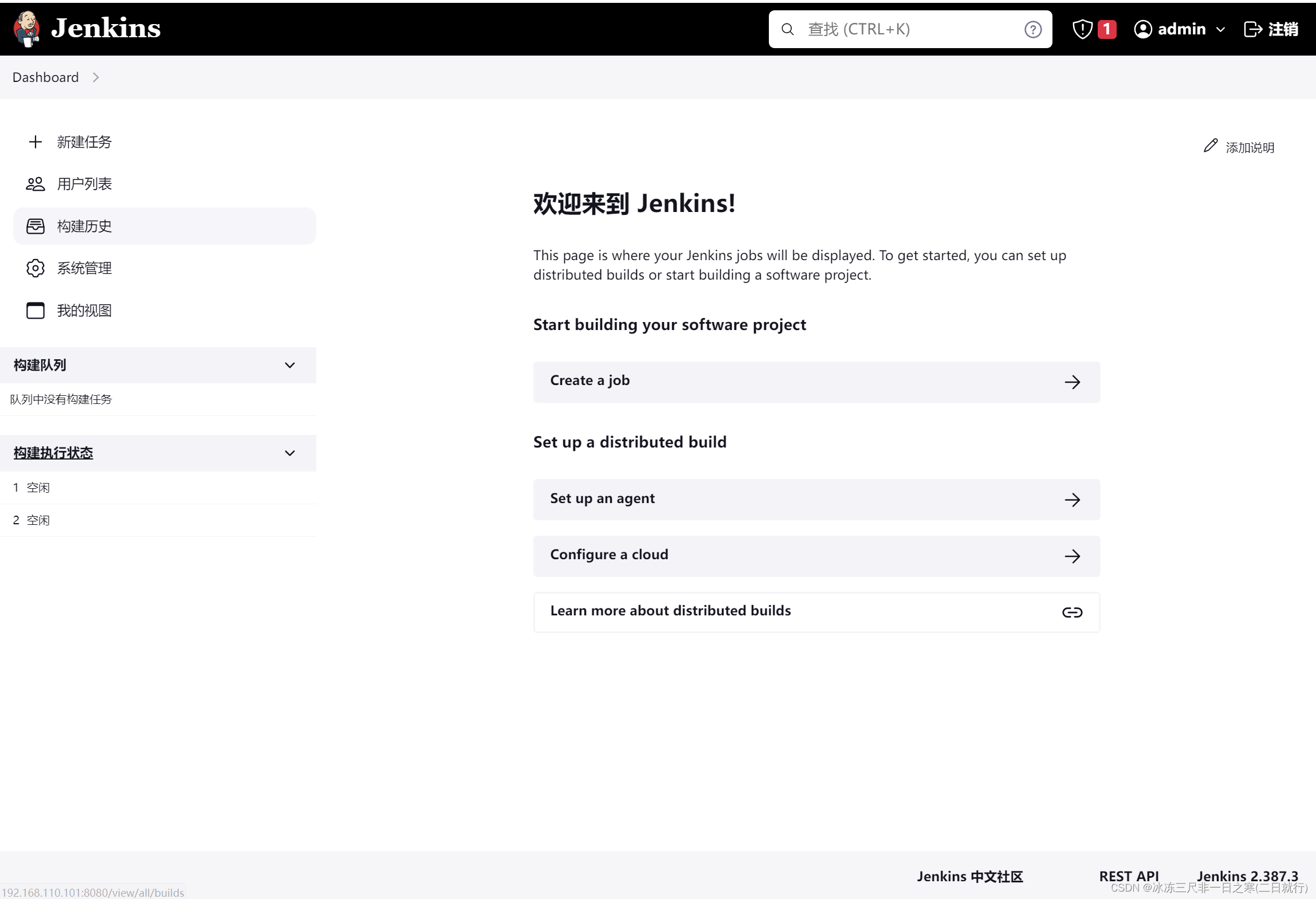The width and height of the screenshot is (1316, 899).
Task: Click the window icon for 我的视图
Action: (x=36, y=311)
